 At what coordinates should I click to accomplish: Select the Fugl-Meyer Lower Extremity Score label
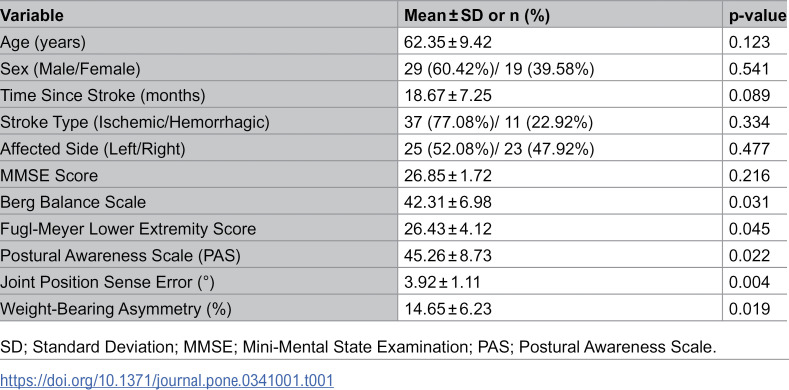(x=128, y=229)
